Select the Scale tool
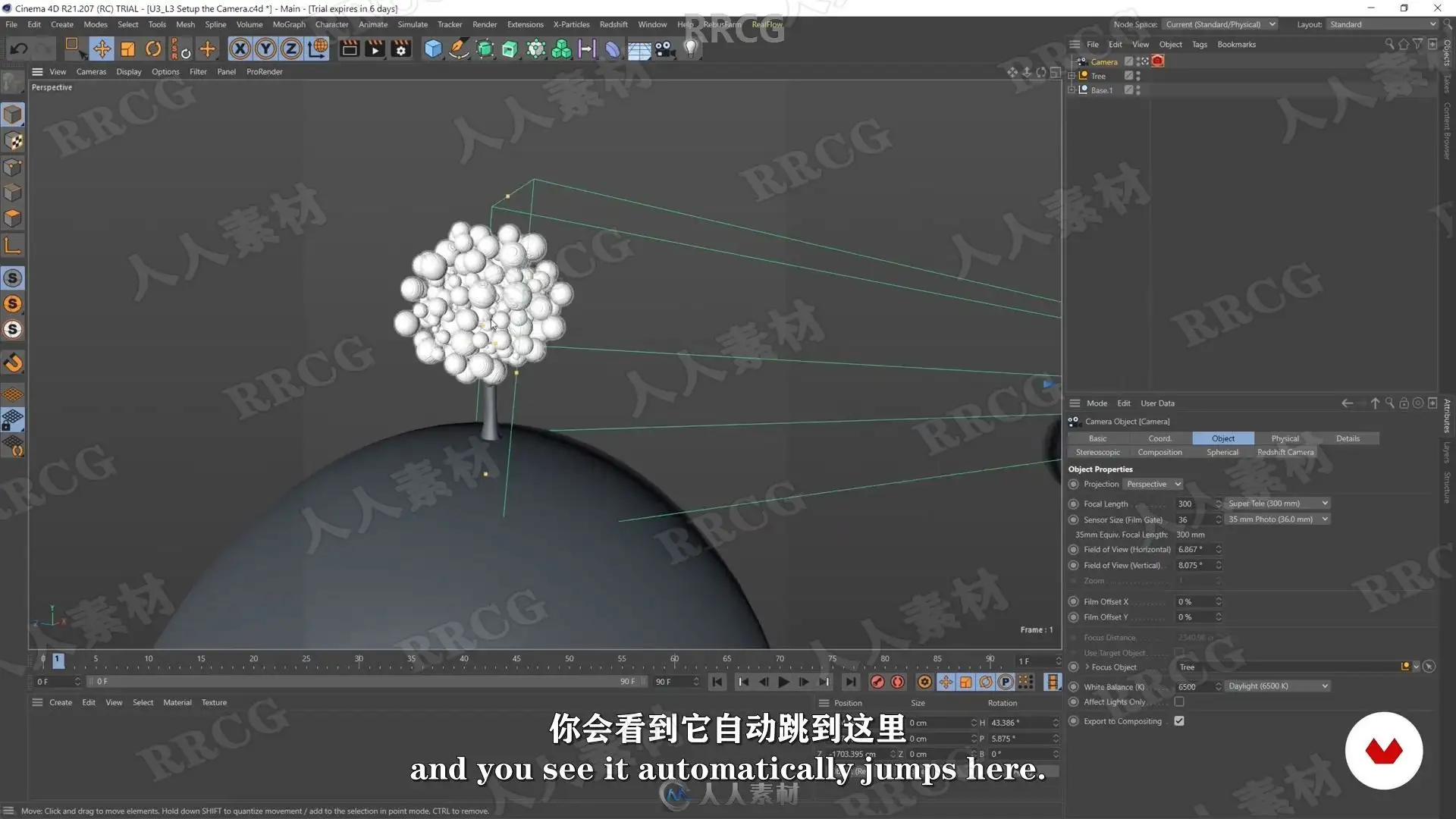This screenshot has height=819, width=1456. (127, 49)
